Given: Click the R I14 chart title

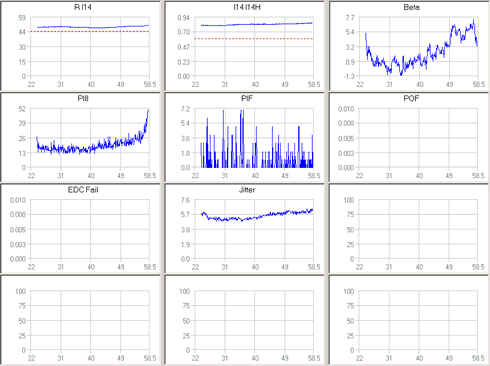Looking at the screenshot, I should pyautogui.click(x=83, y=7).
